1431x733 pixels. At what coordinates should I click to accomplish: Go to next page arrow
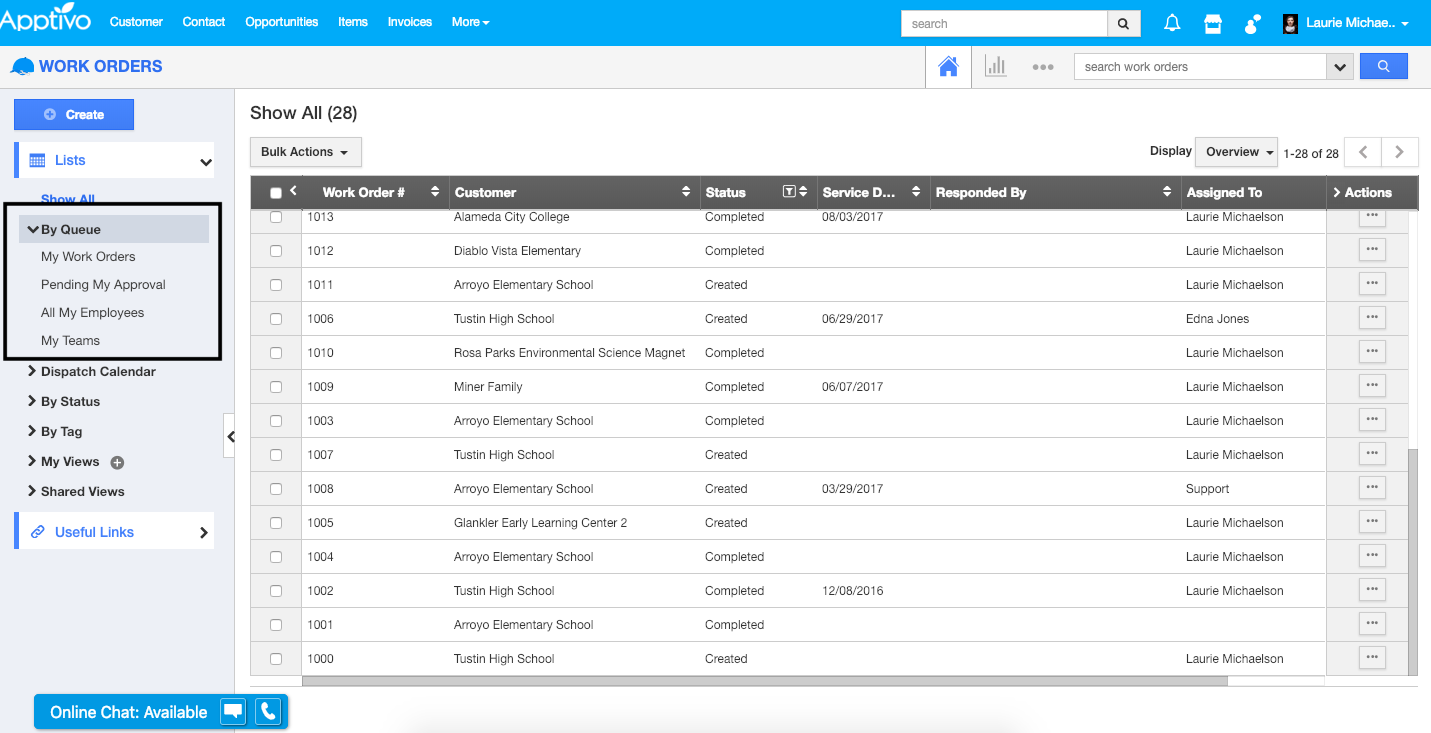1400,152
